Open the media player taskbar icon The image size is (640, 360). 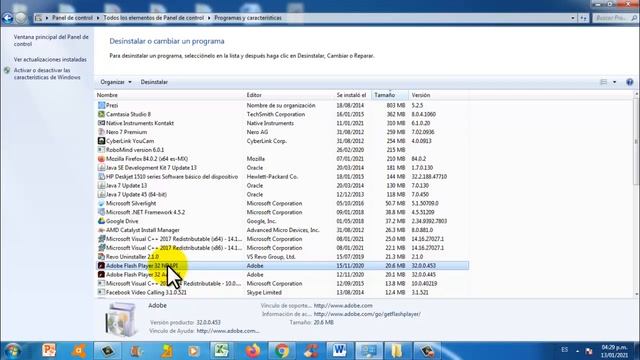tap(193, 351)
